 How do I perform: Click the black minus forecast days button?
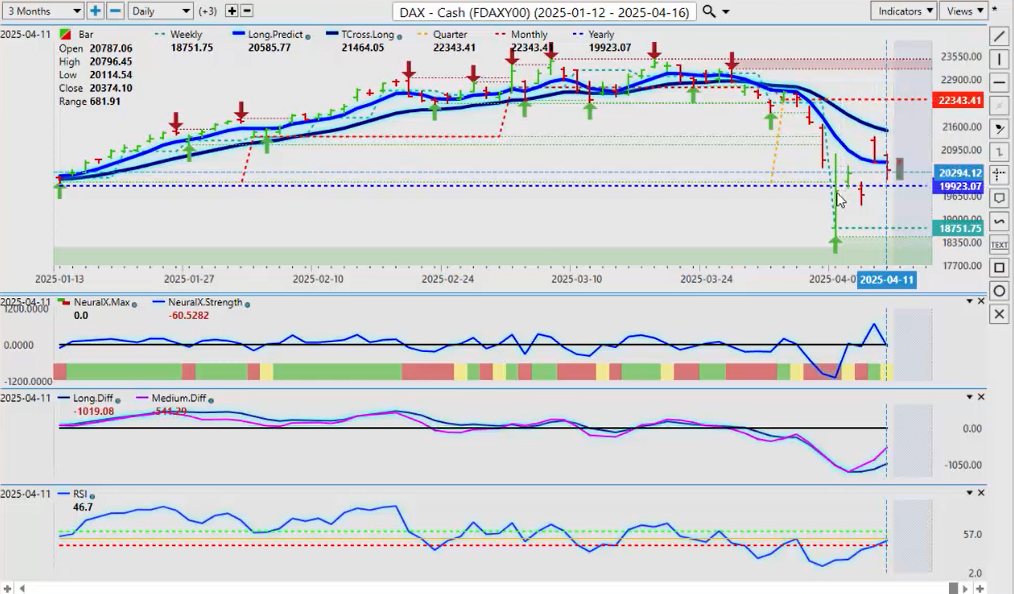[x=246, y=11]
